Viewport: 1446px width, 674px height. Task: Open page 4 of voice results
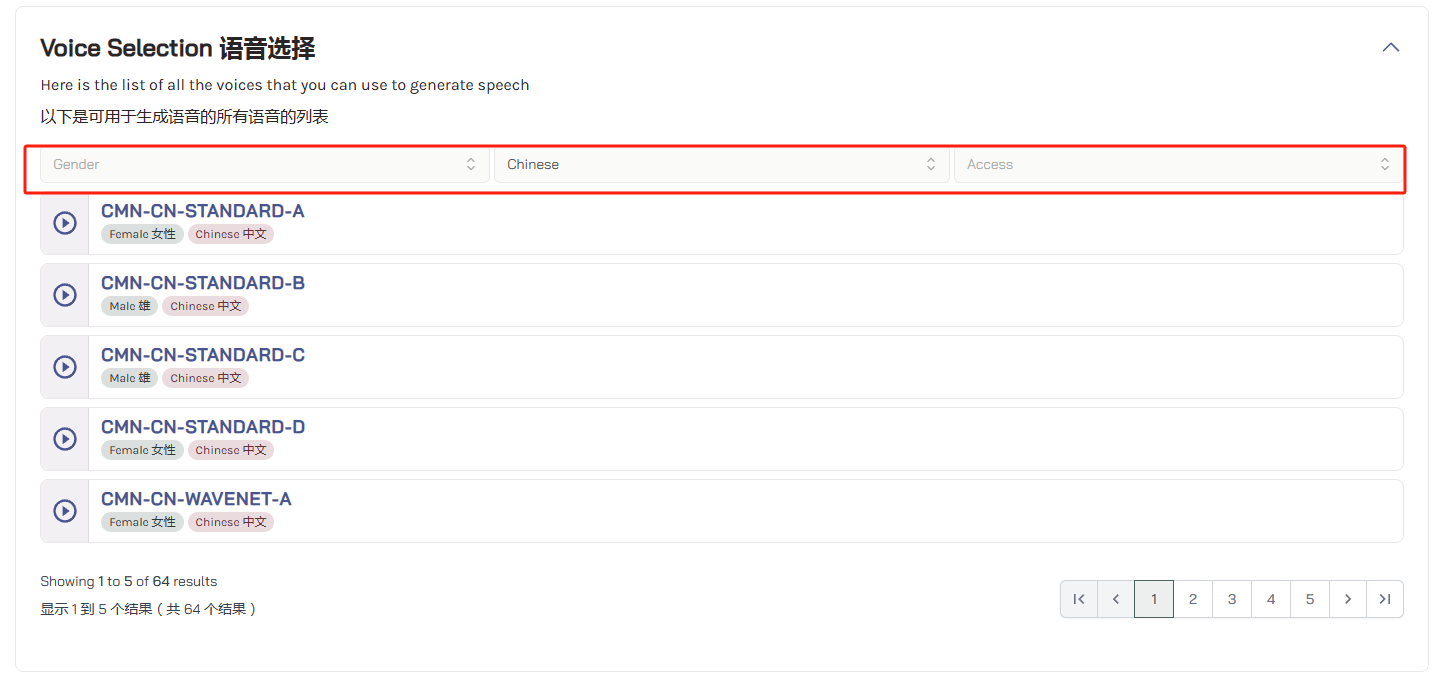[x=1271, y=599]
